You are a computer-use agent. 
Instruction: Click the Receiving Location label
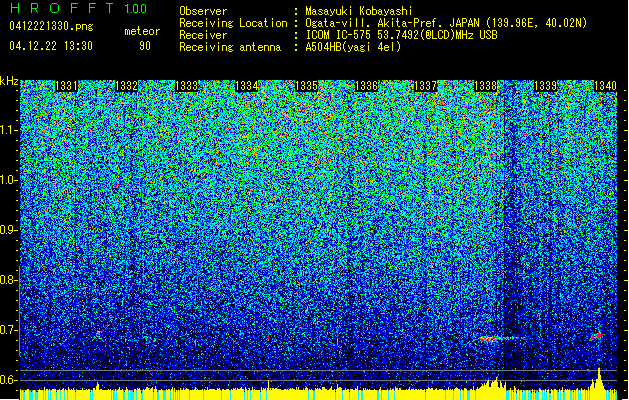pyautogui.click(x=233, y=23)
